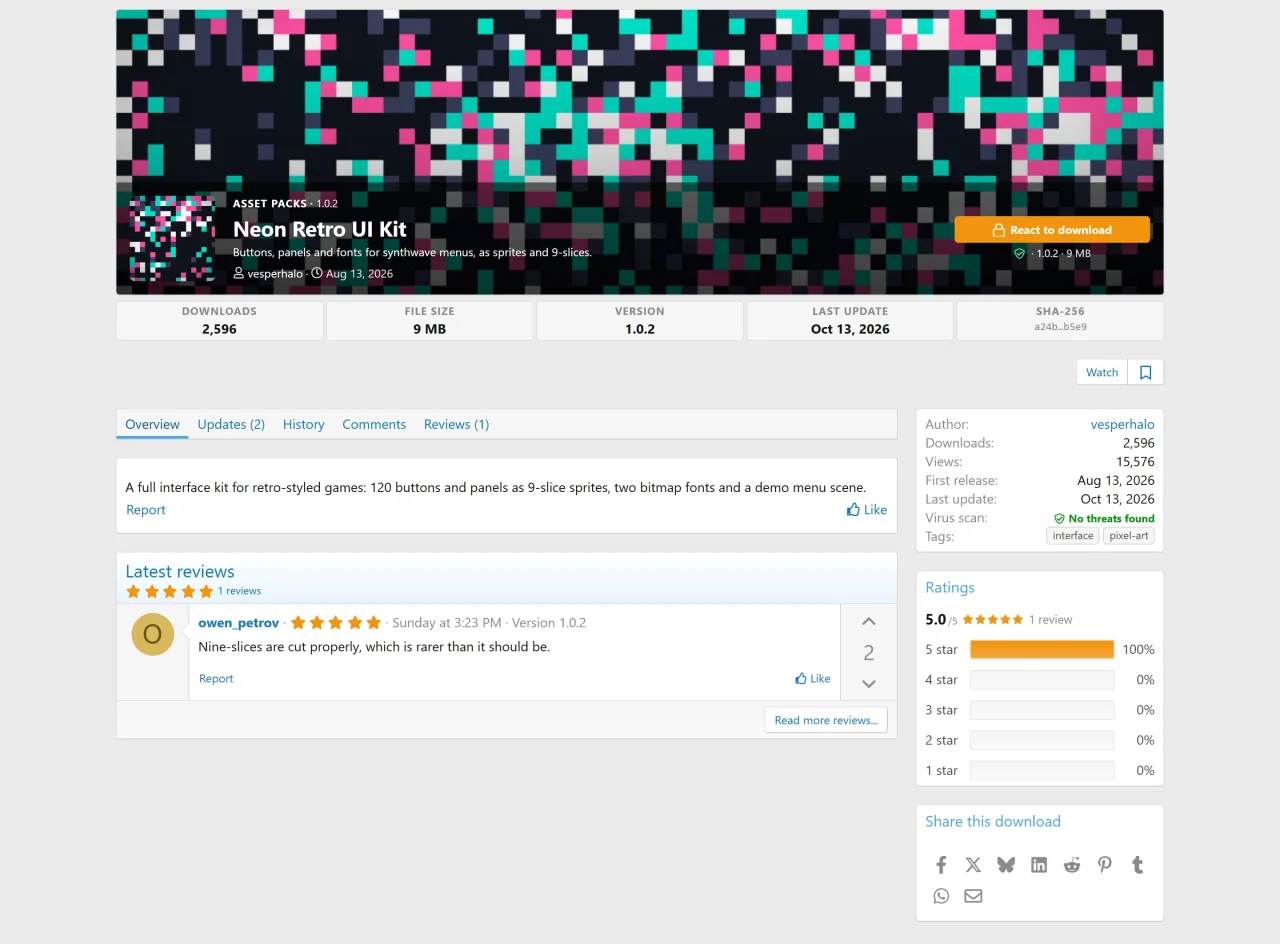Share on LinkedIn icon
This screenshot has height=944, width=1280.
coord(1039,865)
